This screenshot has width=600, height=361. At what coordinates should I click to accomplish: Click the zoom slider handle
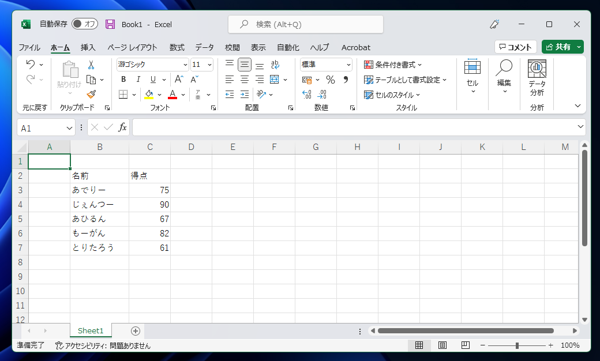click(517, 345)
